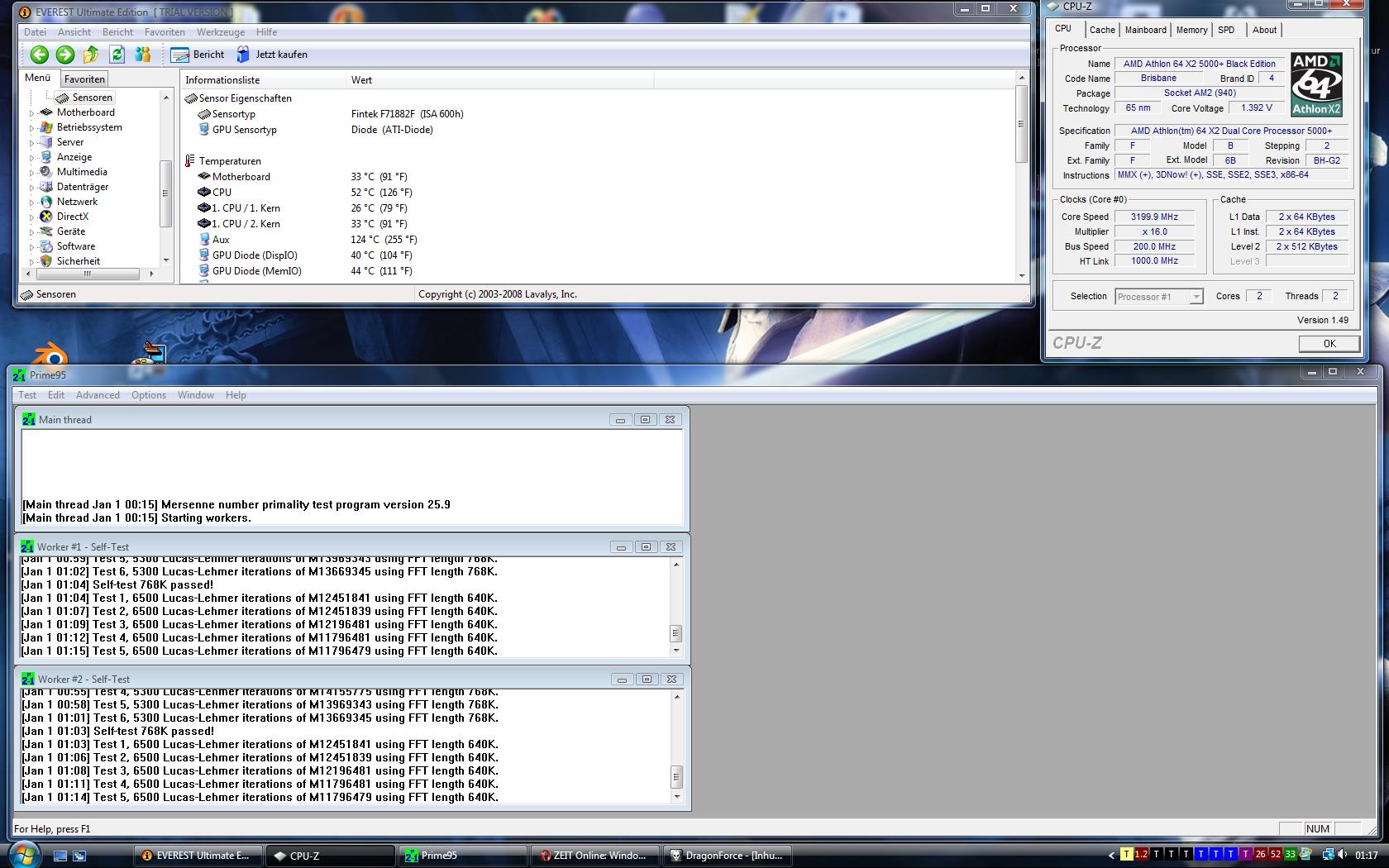Select Sensoren in the EVEREST tree

(x=92, y=98)
